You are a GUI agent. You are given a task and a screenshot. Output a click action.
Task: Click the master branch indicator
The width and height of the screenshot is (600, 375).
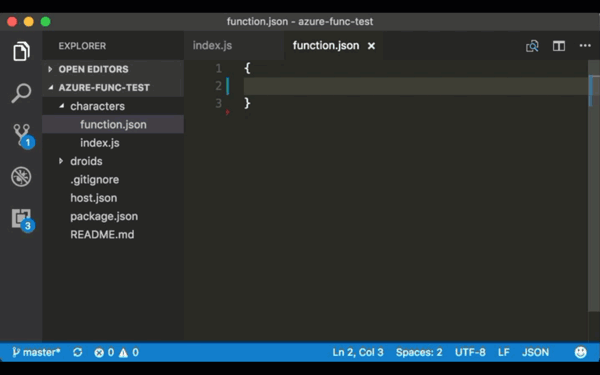pos(36,352)
